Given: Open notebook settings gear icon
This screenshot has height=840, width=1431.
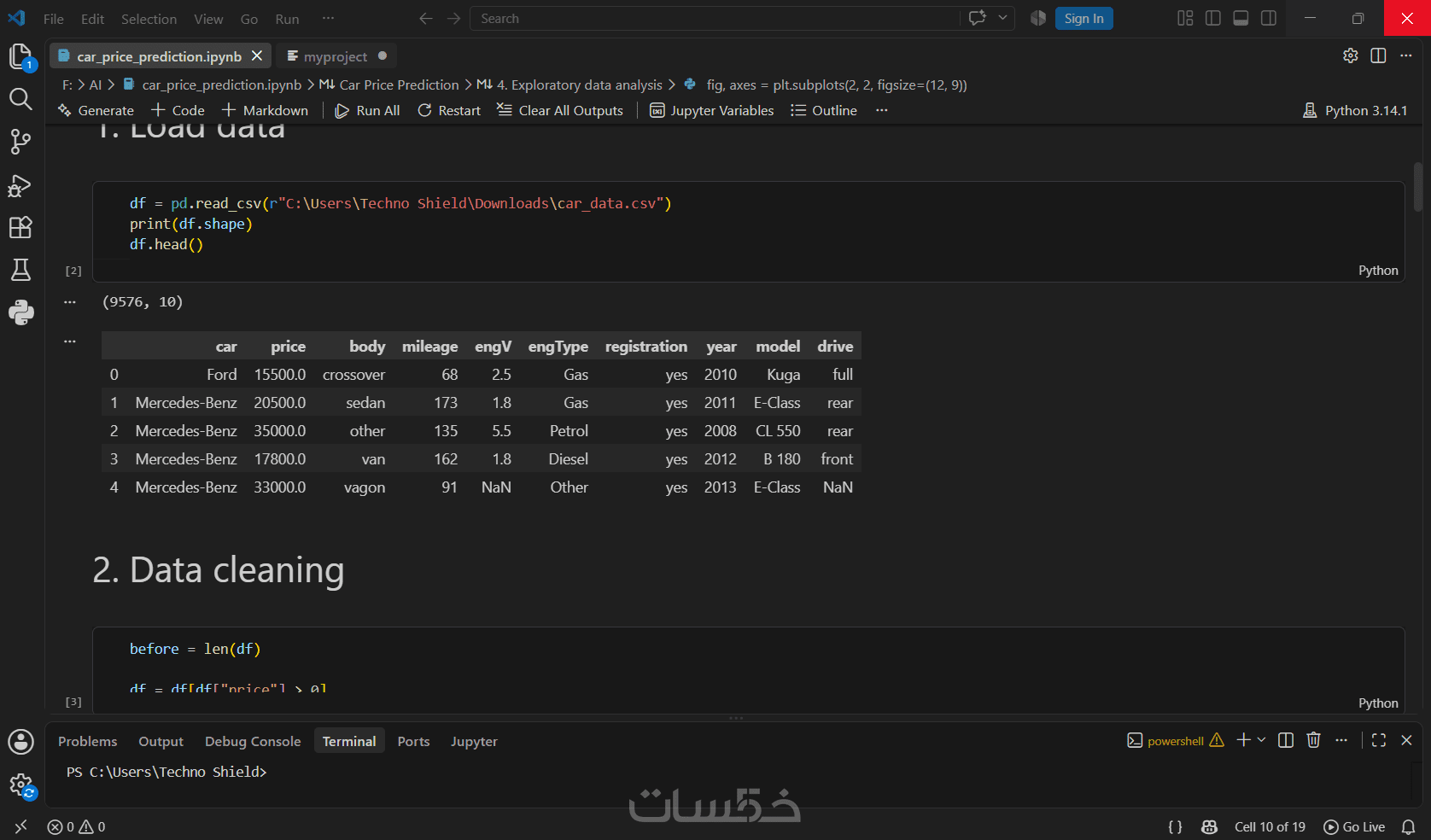Looking at the screenshot, I should (1351, 55).
